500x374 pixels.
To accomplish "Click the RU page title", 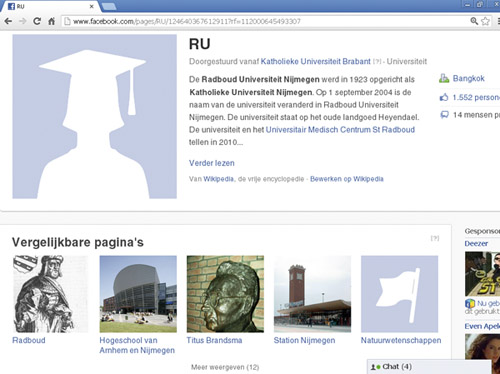I will tap(200, 44).
